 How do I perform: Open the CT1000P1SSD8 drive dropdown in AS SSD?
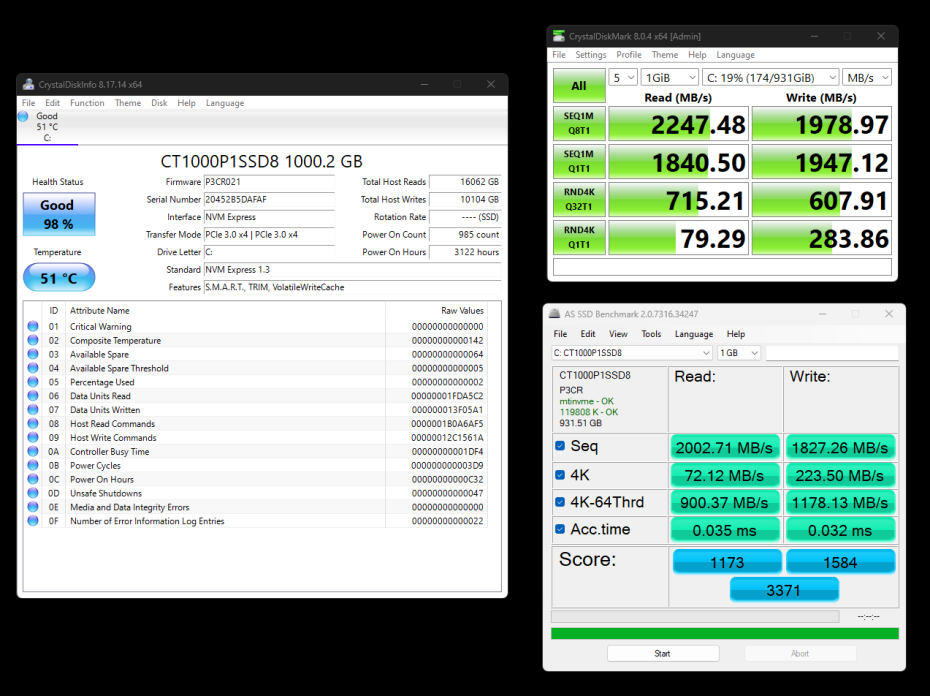click(x=631, y=353)
